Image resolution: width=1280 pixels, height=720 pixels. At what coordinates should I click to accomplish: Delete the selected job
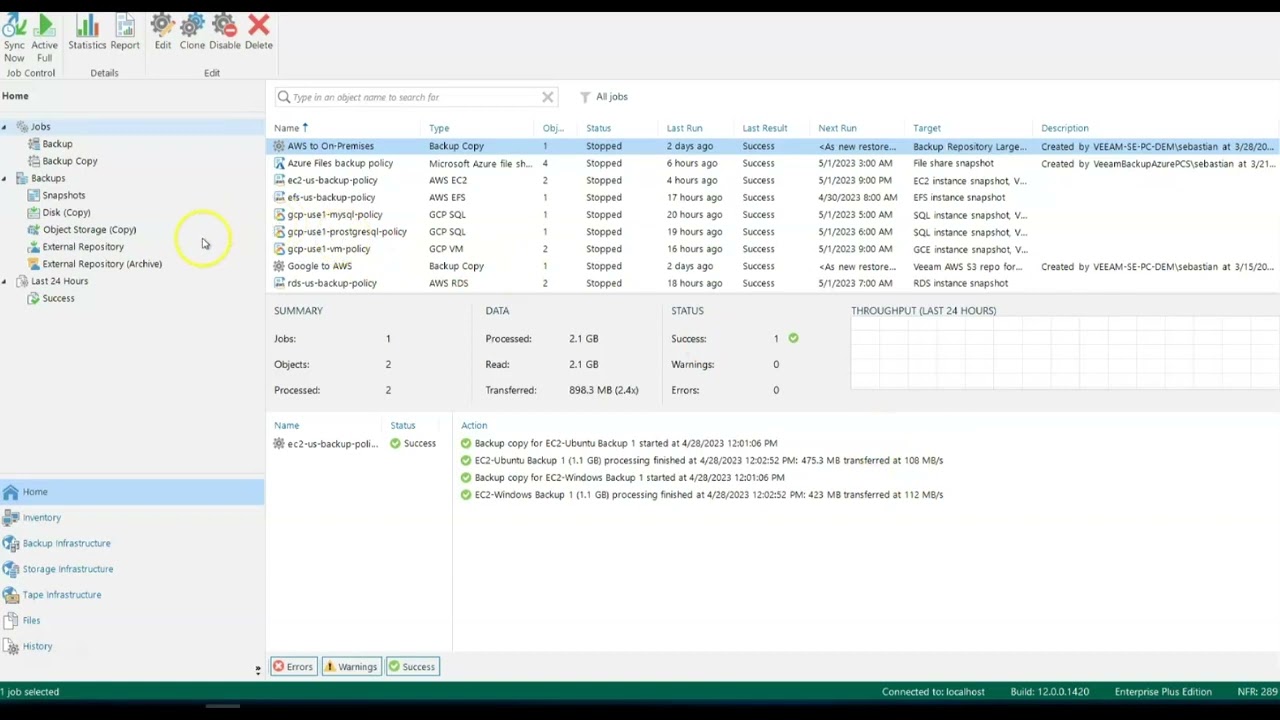click(x=258, y=33)
